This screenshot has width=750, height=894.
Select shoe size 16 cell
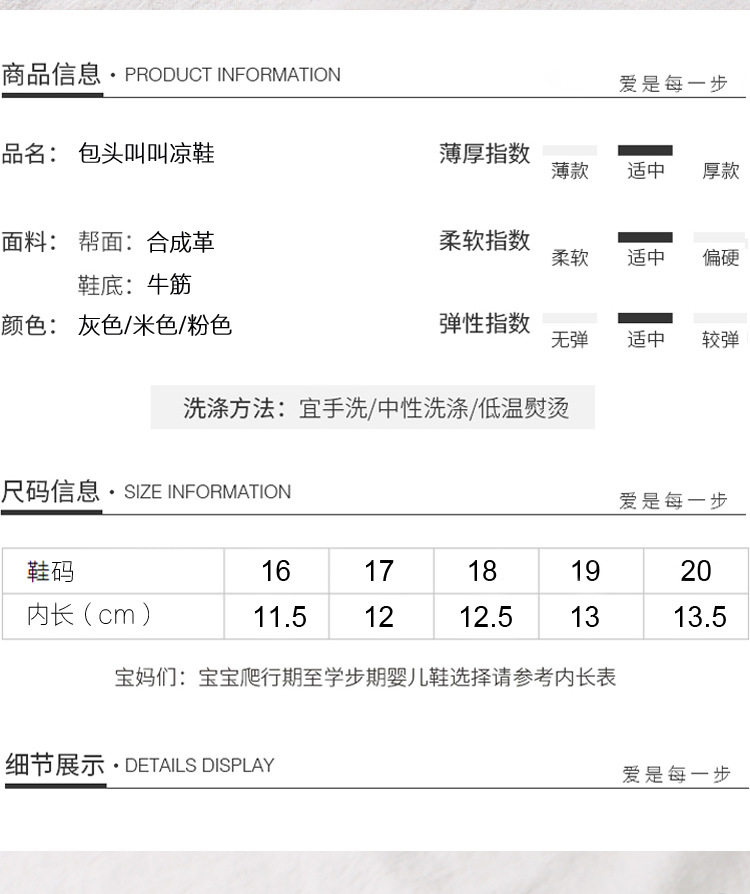[277, 571]
